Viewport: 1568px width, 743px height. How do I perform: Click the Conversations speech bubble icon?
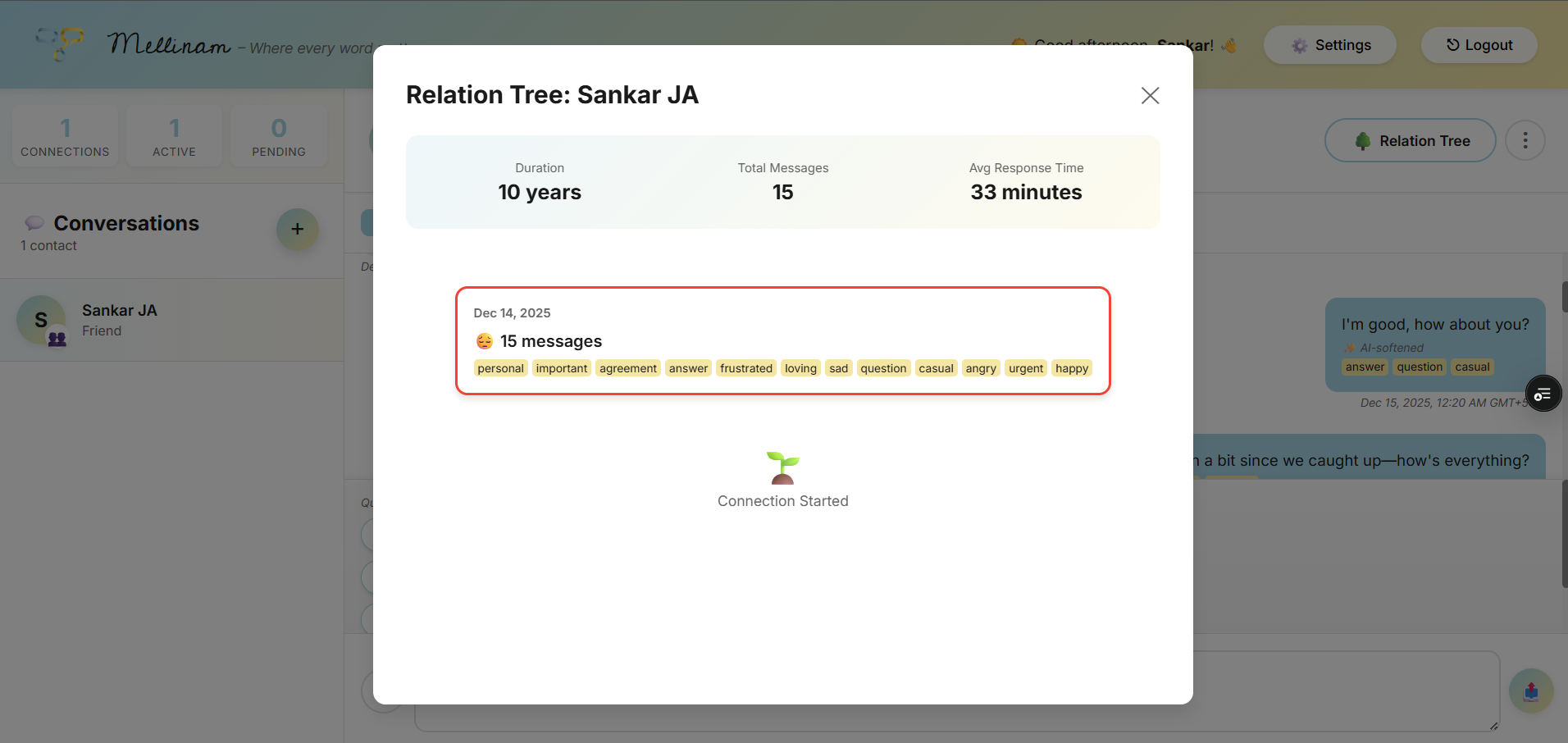point(34,223)
